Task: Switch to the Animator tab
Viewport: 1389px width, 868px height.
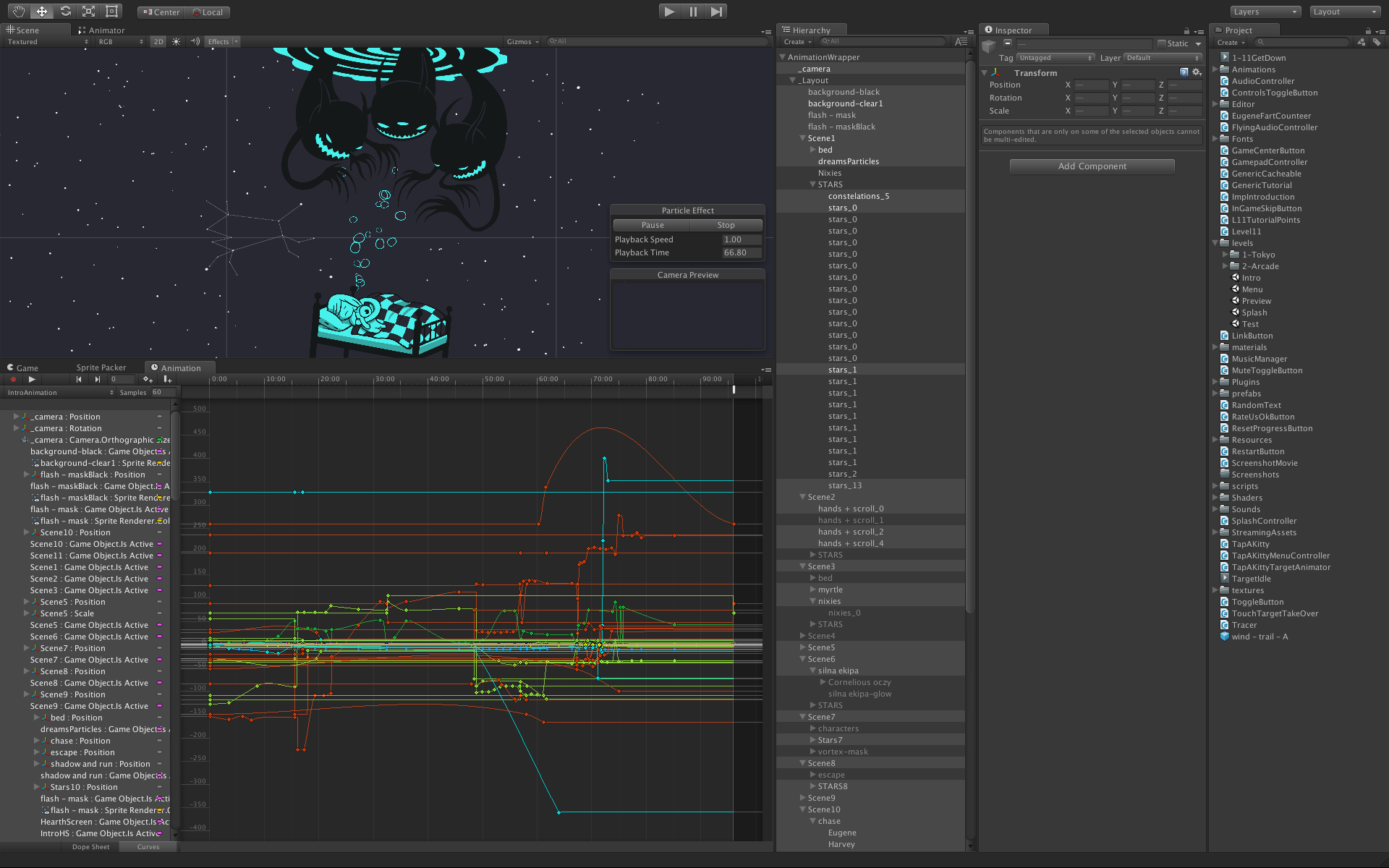Action: [101, 30]
